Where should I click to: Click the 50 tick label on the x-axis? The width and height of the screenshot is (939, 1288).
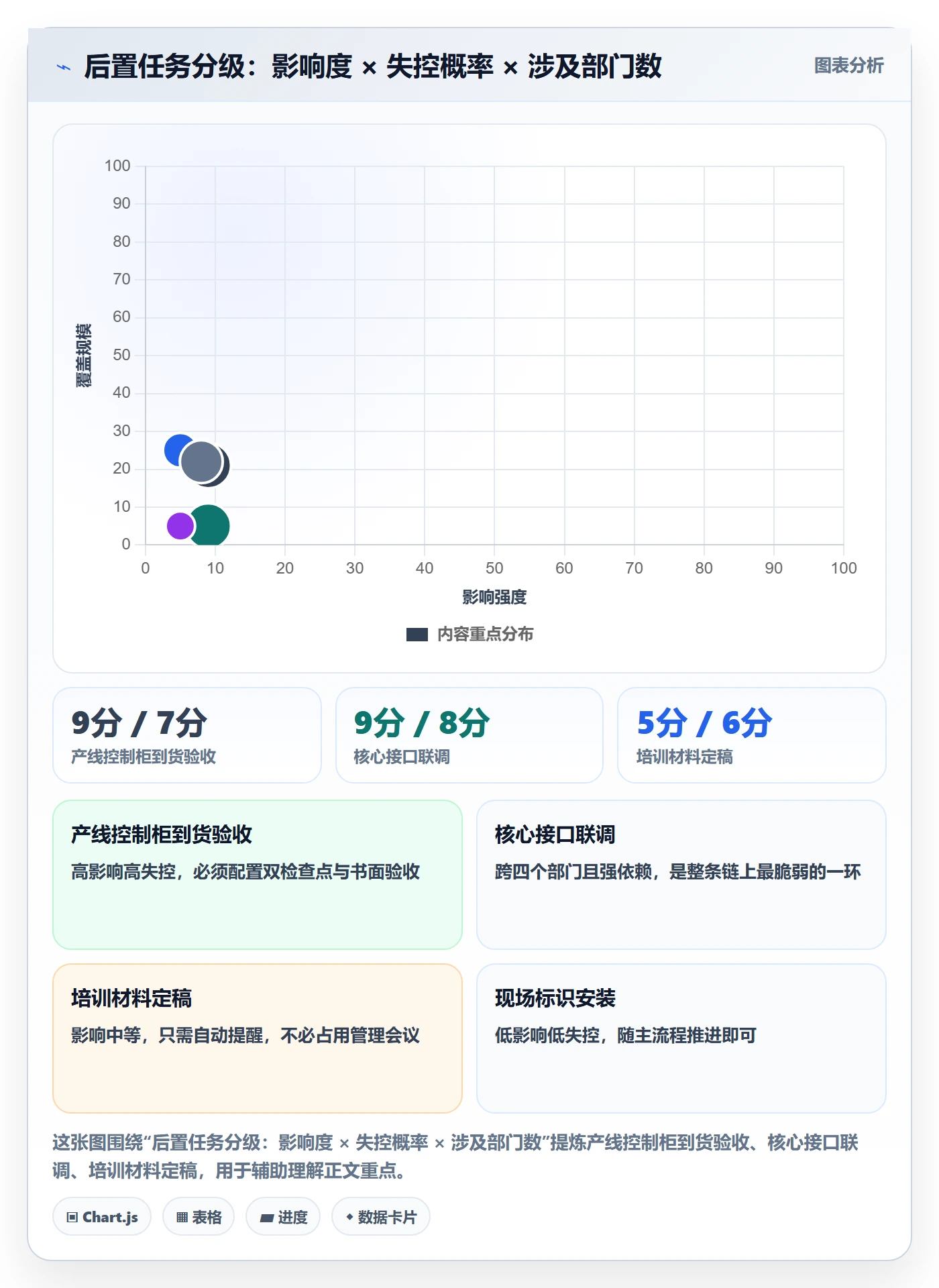494,568
